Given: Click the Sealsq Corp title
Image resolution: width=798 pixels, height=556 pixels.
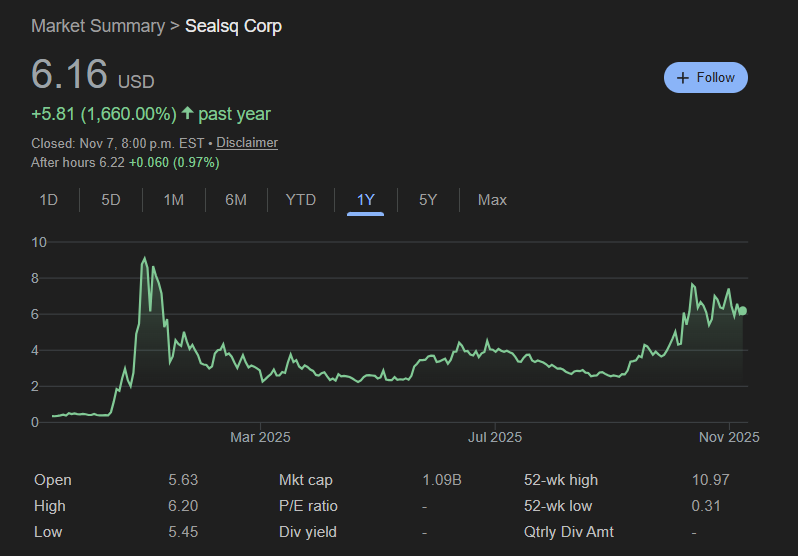Looking at the screenshot, I should 233,26.
